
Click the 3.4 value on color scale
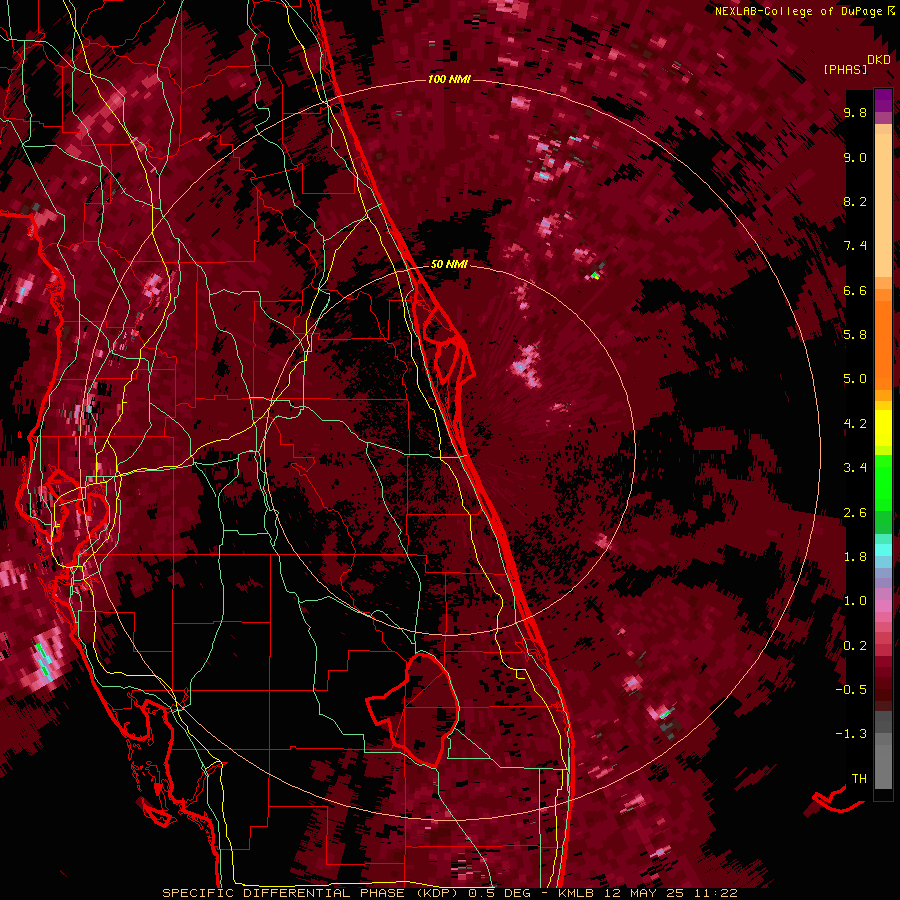tap(855, 468)
